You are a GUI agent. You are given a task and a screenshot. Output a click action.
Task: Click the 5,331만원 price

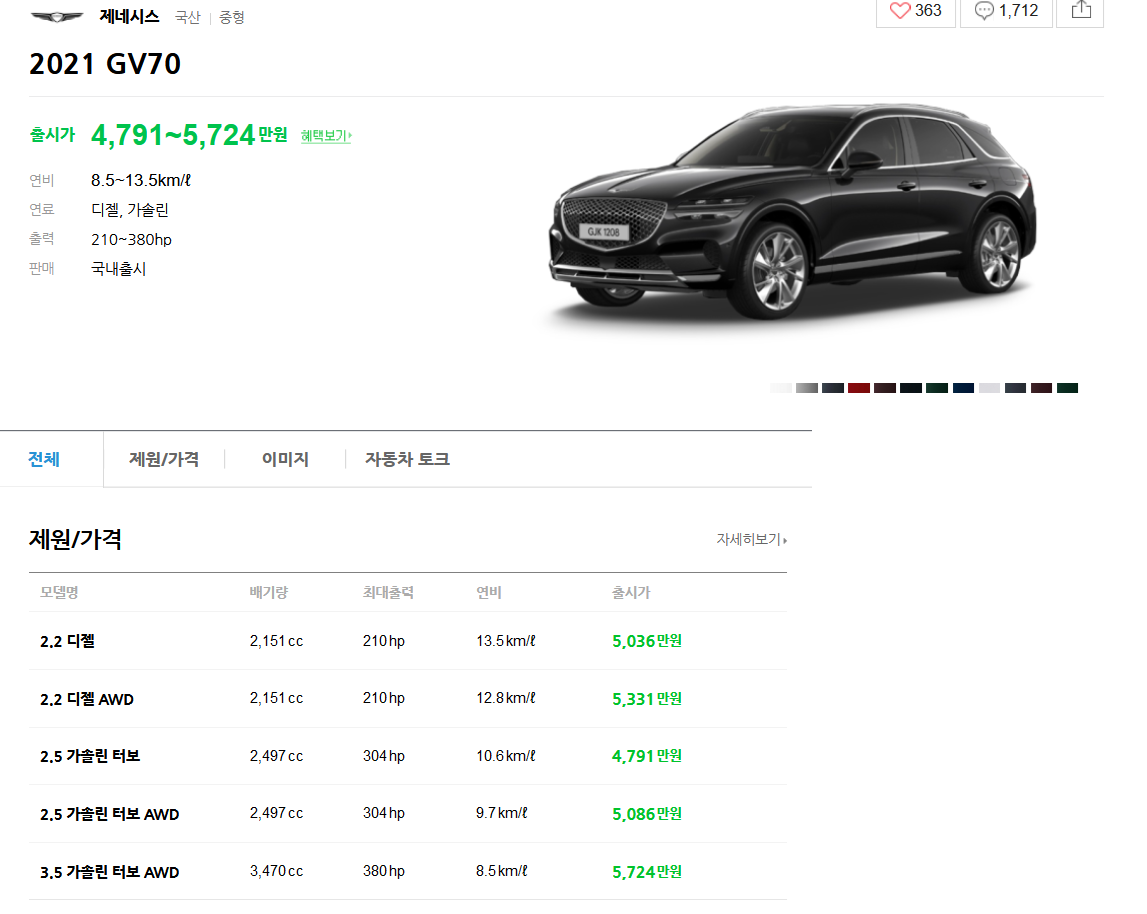[647, 699]
